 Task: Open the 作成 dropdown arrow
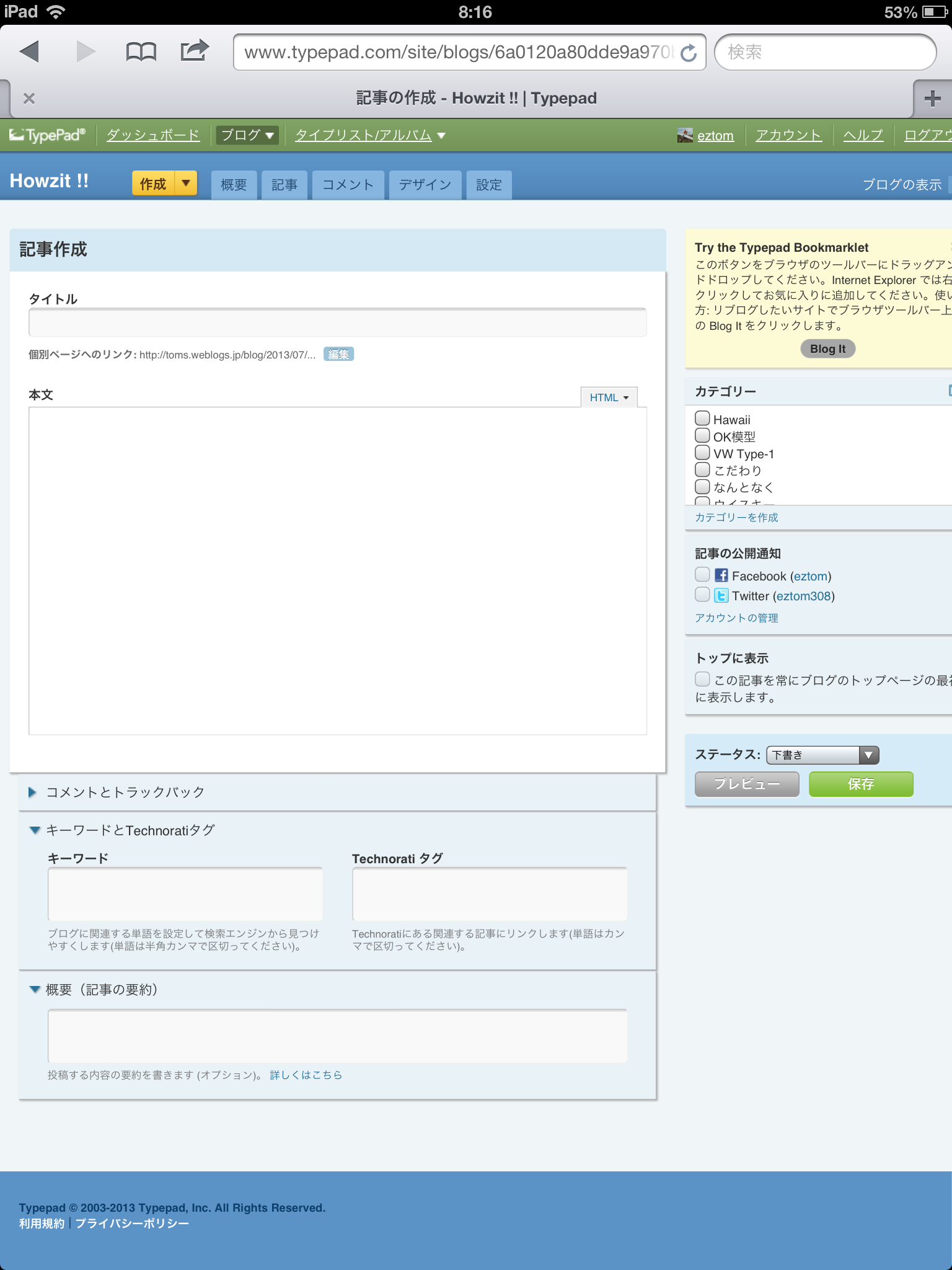(186, 183)
